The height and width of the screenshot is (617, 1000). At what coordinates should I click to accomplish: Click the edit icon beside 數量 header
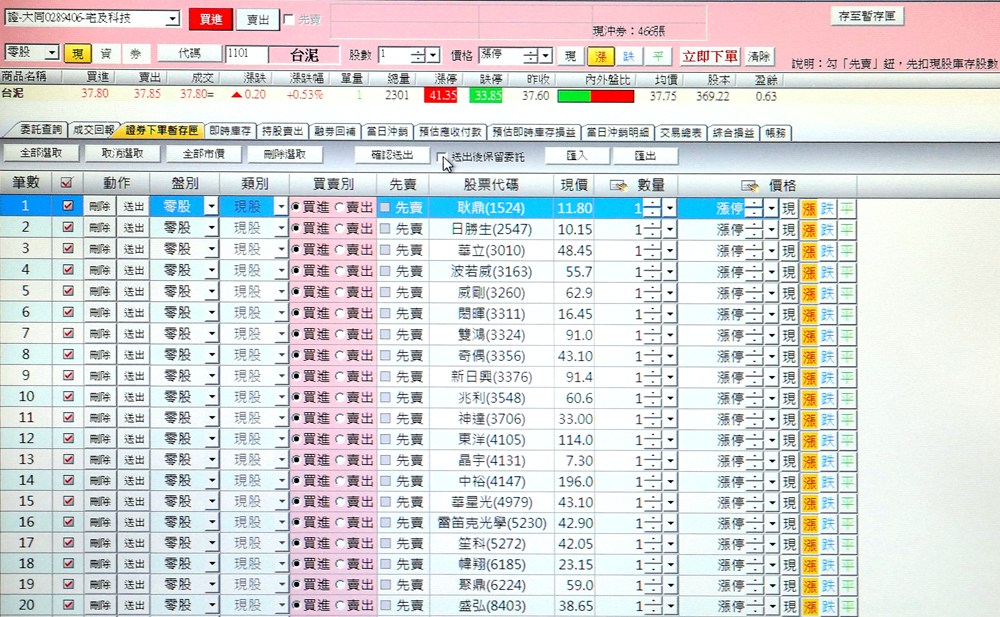pos(618,186)
